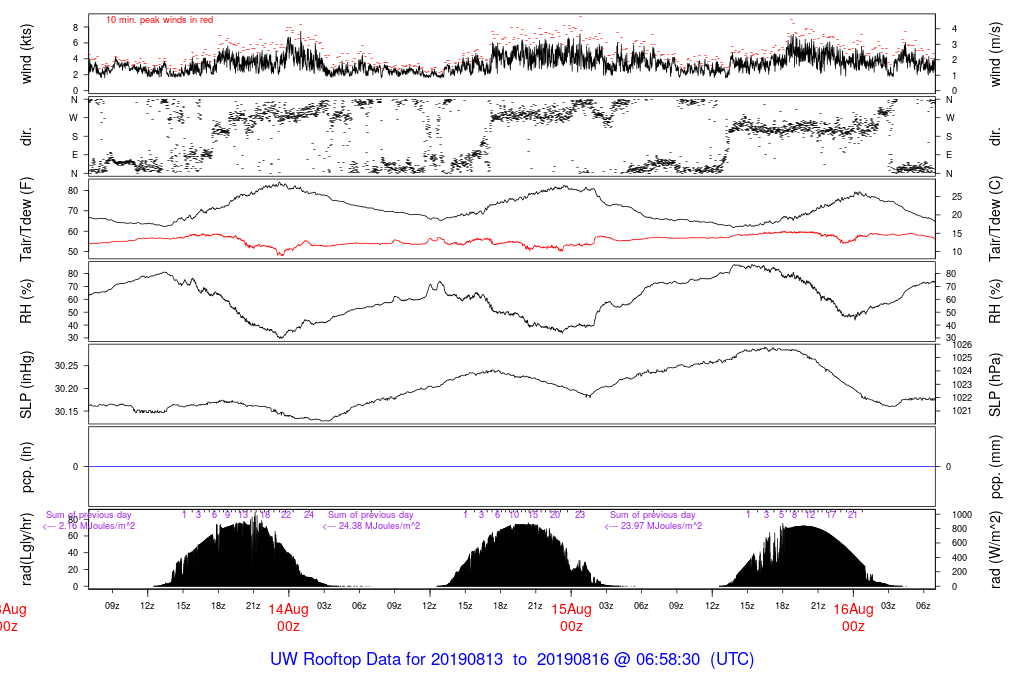Click the 'SLP (hPa)' right axis label
1024x700 pixels.
tap(995, 385)
